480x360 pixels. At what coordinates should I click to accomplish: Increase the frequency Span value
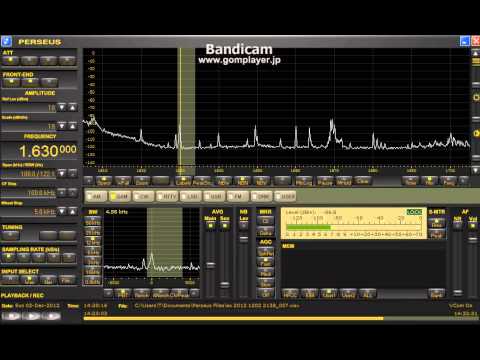tap(73, 173)
